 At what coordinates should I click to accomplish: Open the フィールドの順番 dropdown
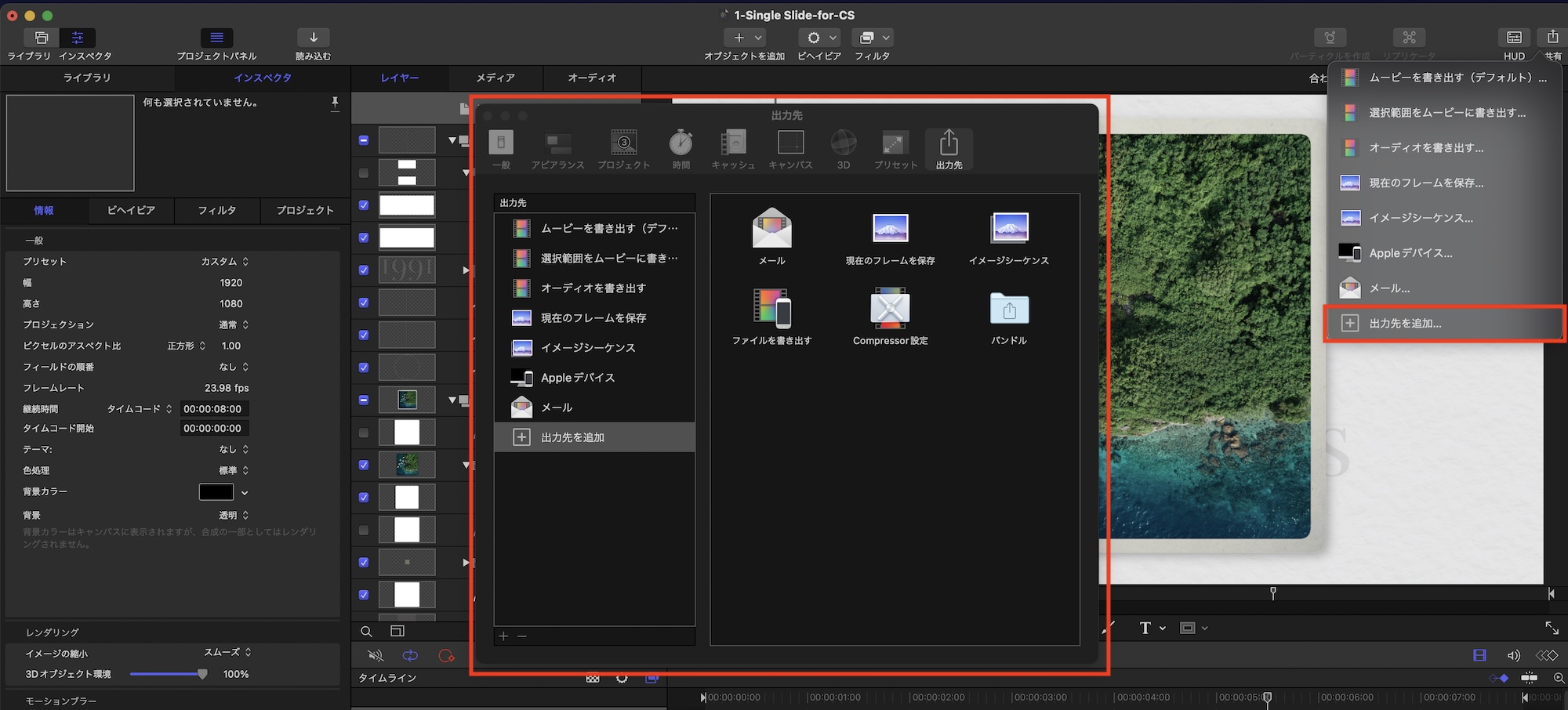click(234, 367)
